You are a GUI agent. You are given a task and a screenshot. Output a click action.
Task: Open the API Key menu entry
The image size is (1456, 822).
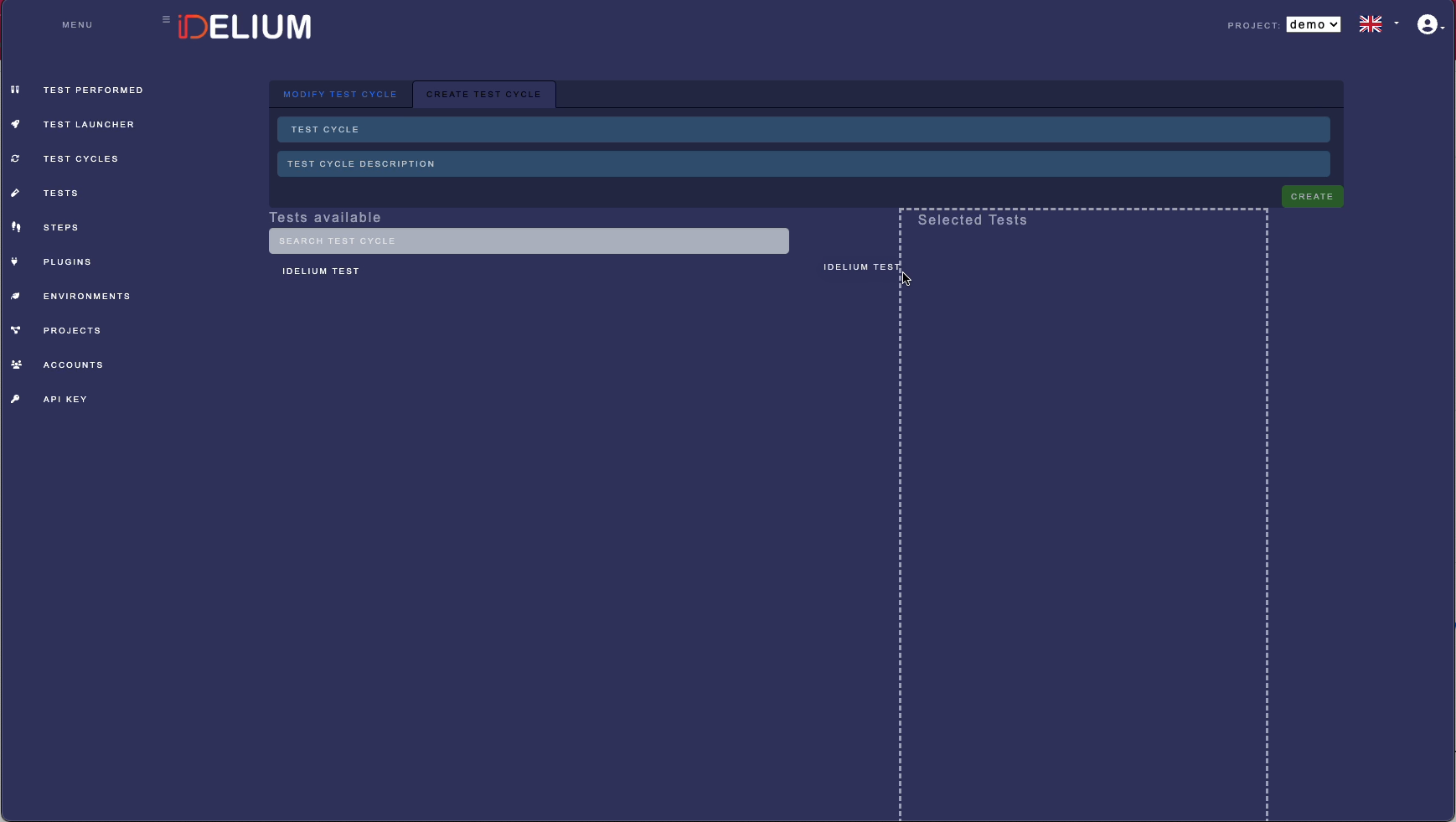click(x=65, y=399)
